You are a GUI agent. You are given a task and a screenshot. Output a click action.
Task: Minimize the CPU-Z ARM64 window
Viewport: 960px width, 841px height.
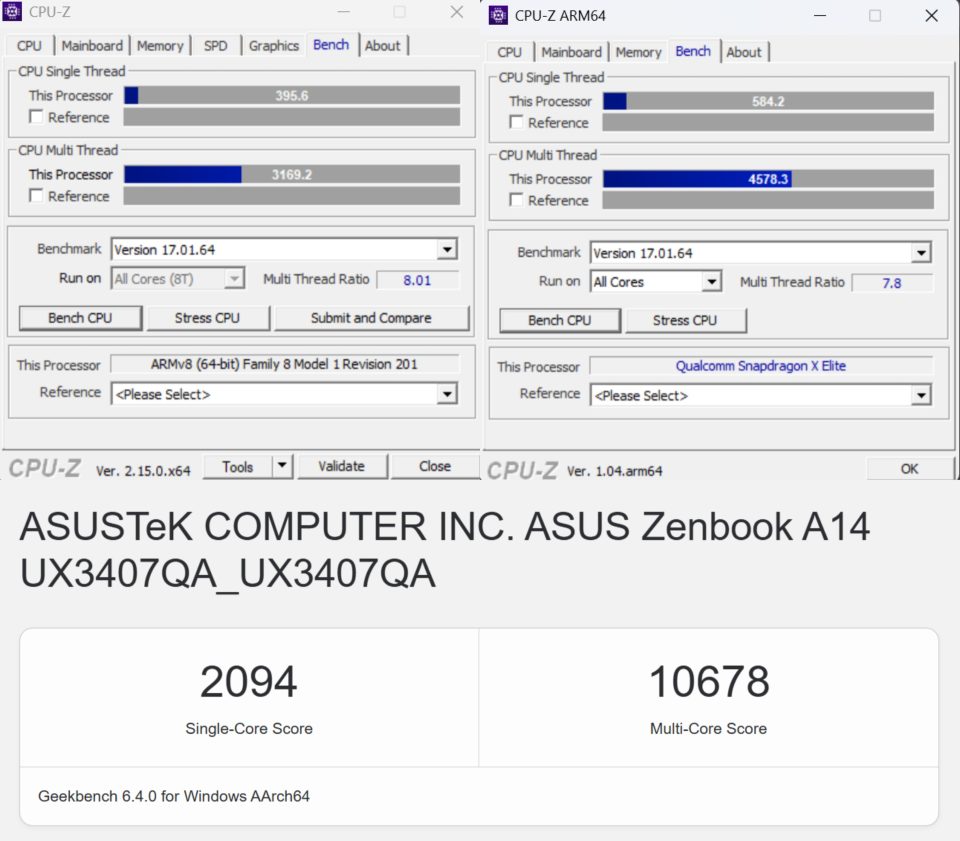pyautogui.click(x=820, y=15)
